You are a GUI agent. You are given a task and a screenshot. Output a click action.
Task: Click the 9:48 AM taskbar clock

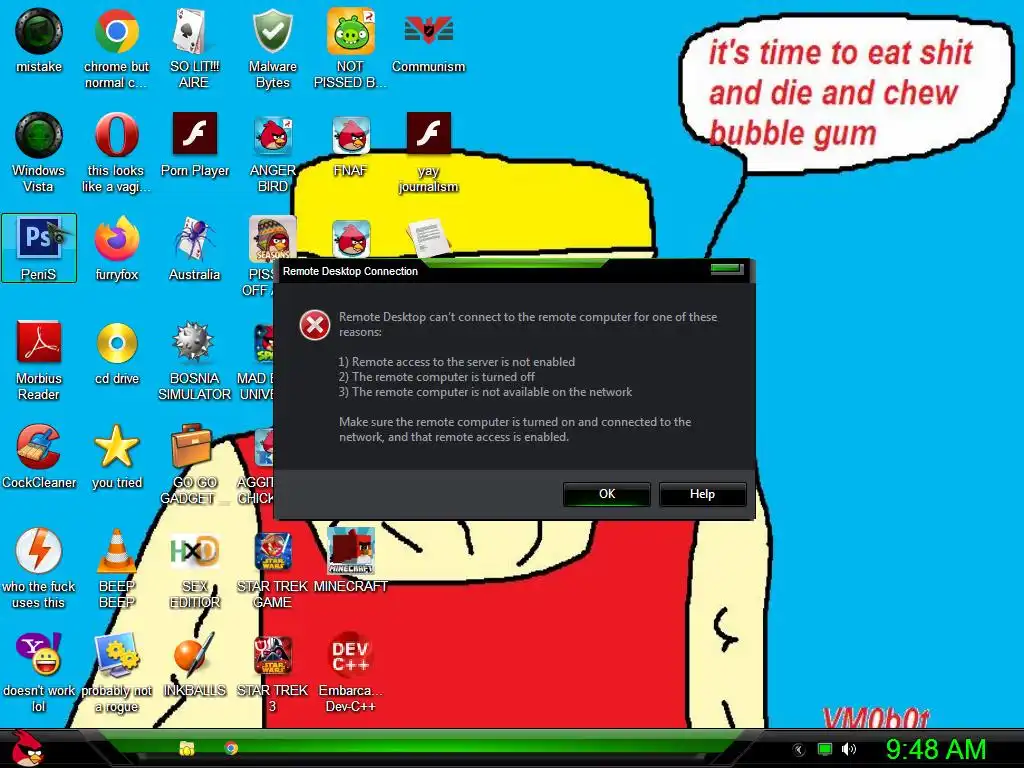coord(935,749)
